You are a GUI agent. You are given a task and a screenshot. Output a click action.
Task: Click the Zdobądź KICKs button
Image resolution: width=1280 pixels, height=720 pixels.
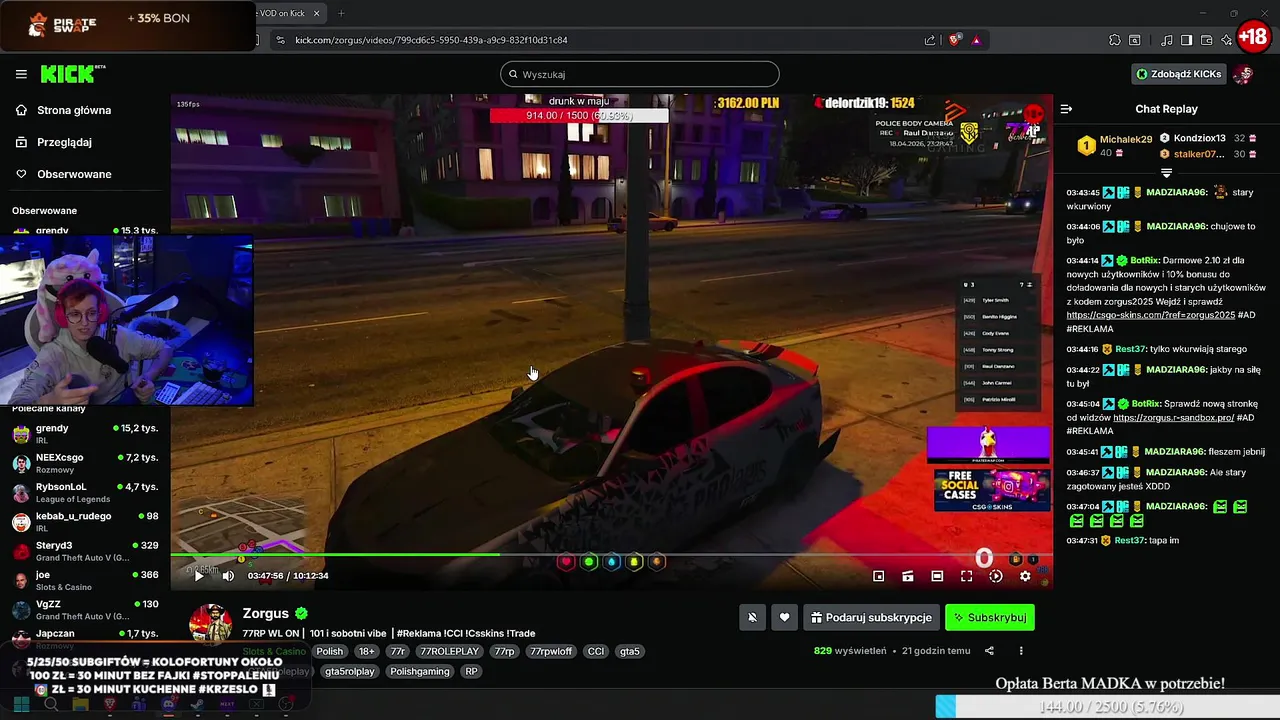pyautogui.click(x=1178, y=74)
